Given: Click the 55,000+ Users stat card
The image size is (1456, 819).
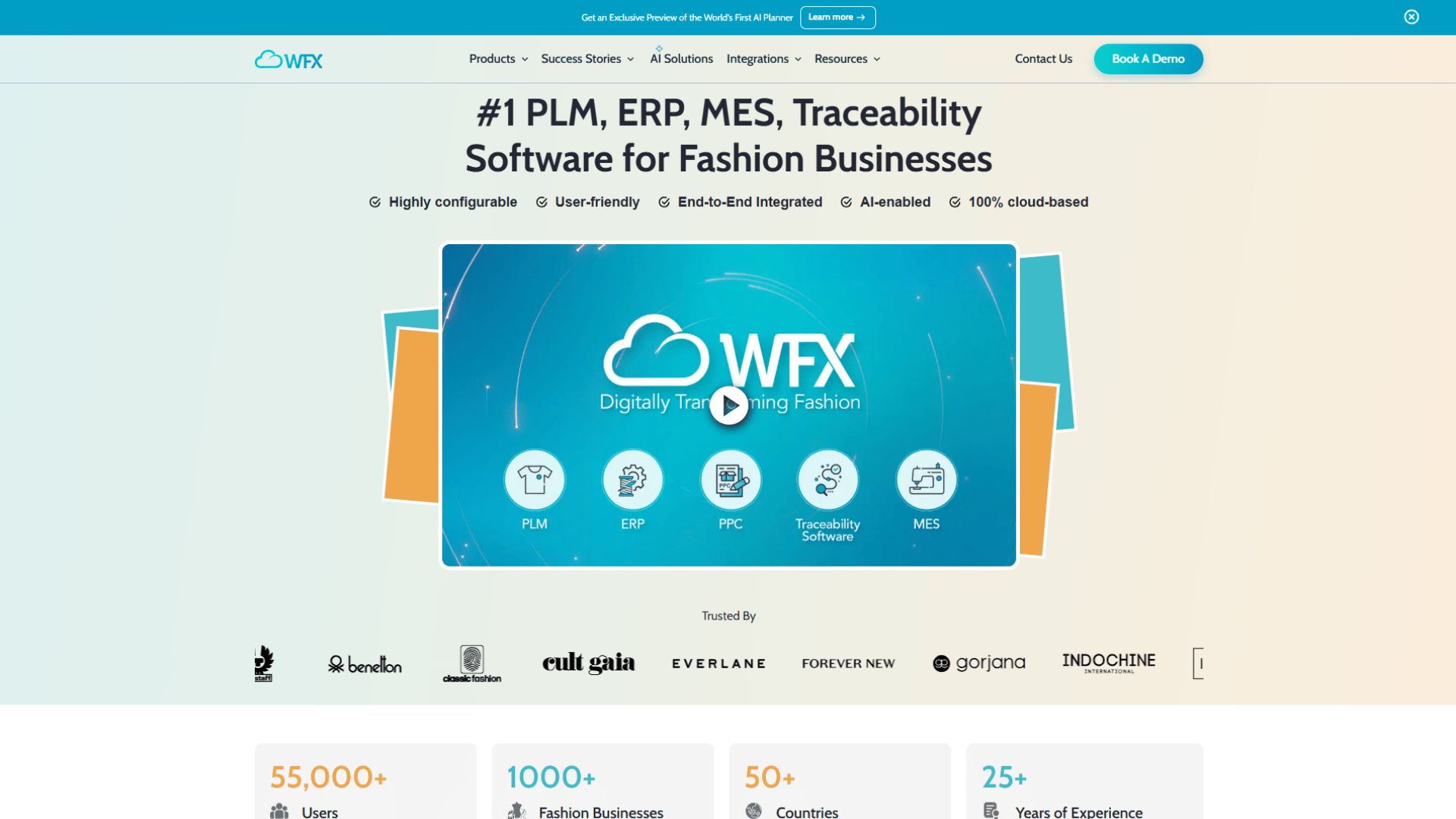Looking at the screenshot, I should 366,781.
